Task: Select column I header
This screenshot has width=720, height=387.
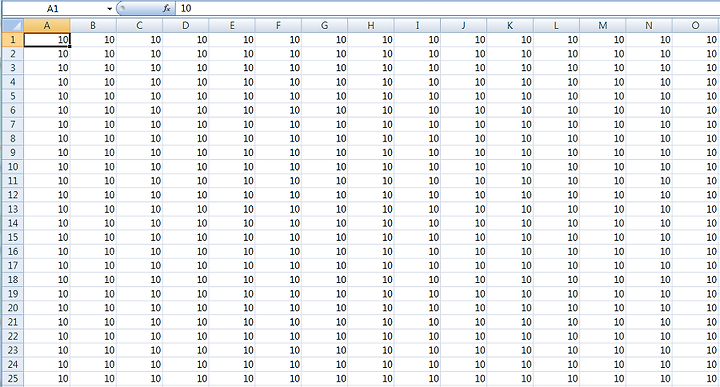Action: tap(417, 25)
